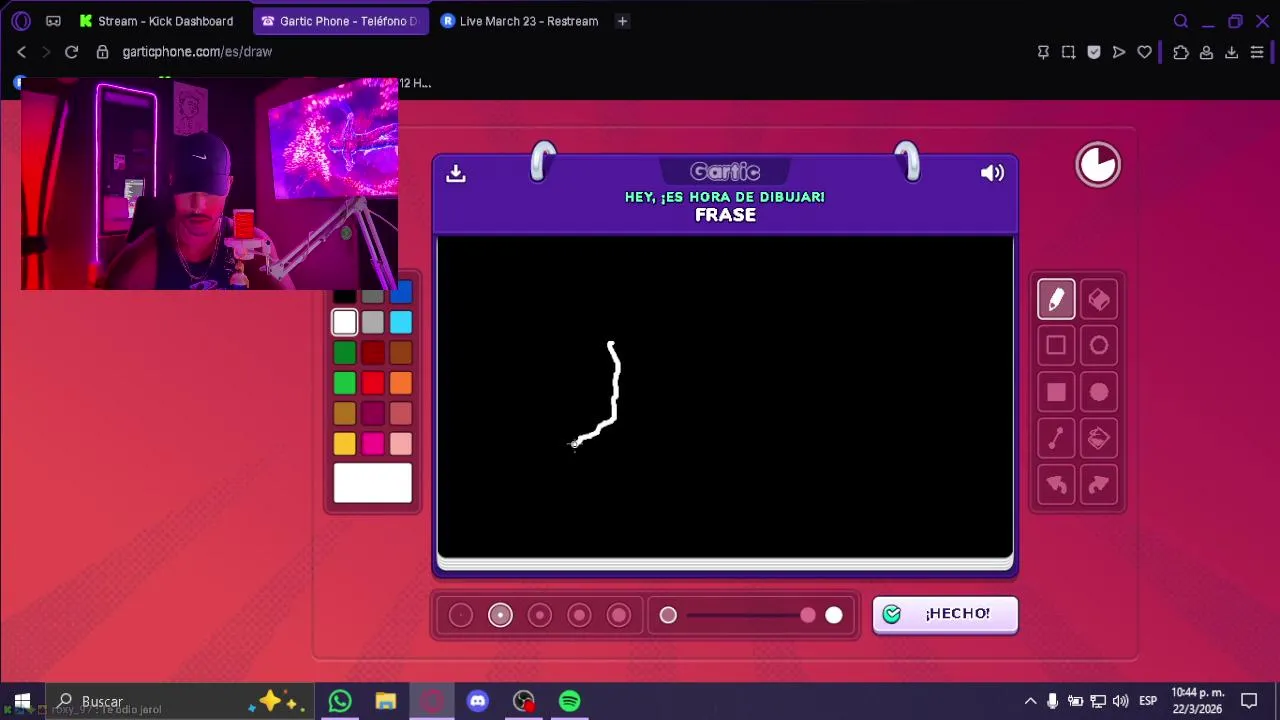The image size is (1280, 720).
Task: Pick the dark green color swatch
Action: (x=344, y=352)
